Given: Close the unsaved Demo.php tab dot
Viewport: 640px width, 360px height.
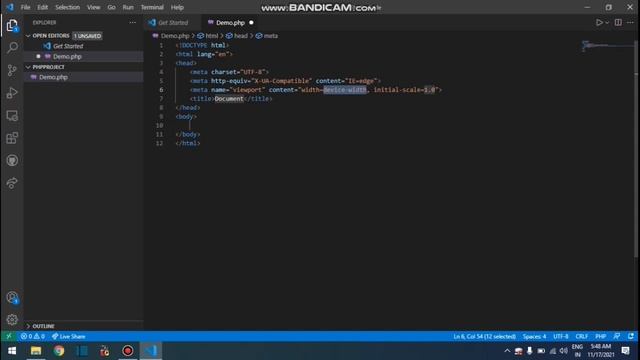Looking at the screenshot, I should pyautogui.click(x=251, y=22).
